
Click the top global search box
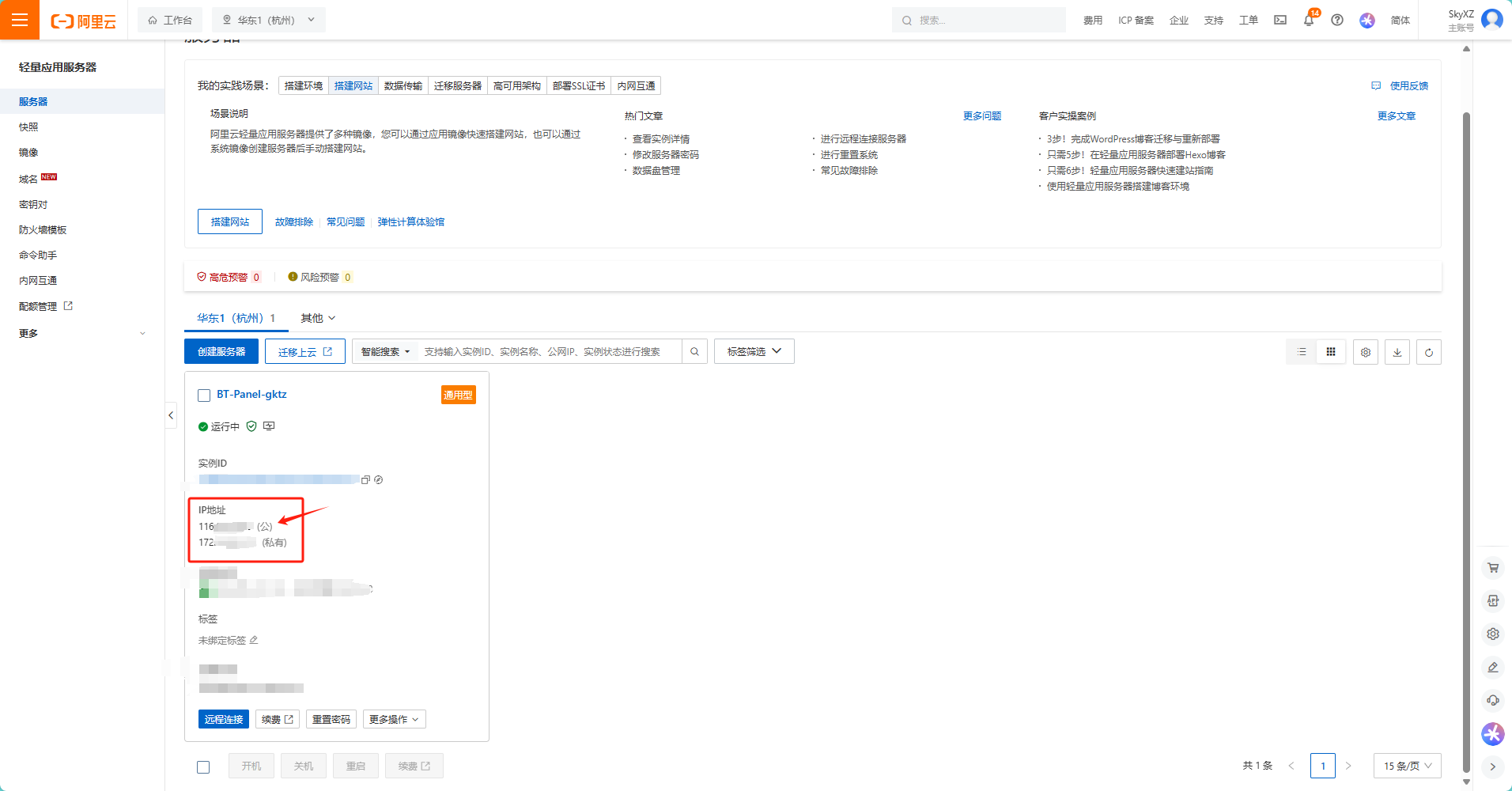(979, 21)
